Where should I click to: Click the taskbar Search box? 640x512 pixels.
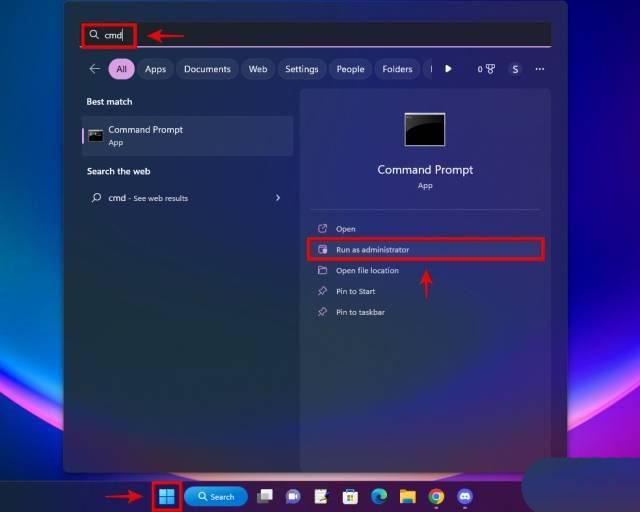click(x=216, y=496)
